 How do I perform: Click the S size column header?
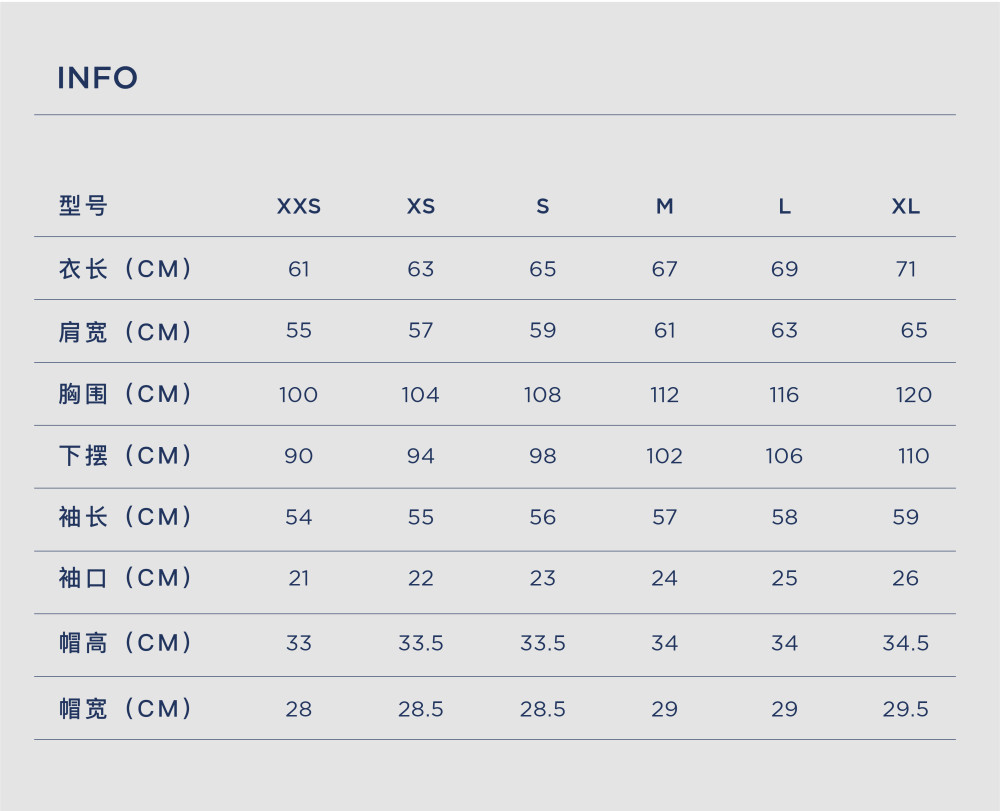(x=543, y=207)
